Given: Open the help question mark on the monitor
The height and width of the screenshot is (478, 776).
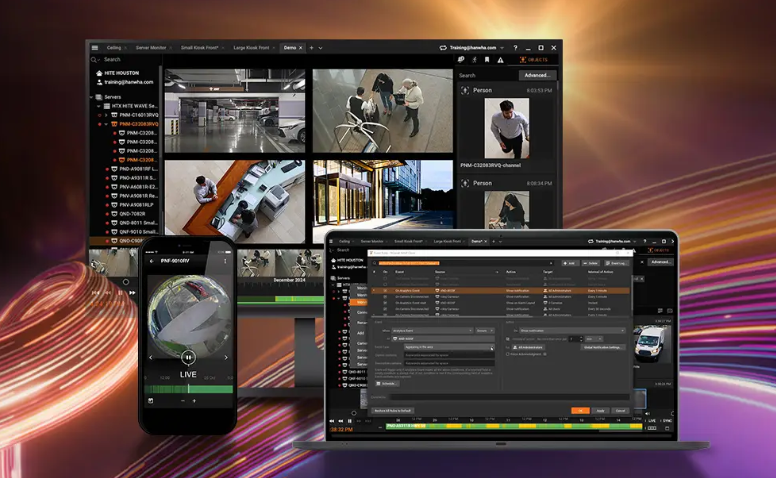Looking at the screenshot, I should click(x=515, y=48).
